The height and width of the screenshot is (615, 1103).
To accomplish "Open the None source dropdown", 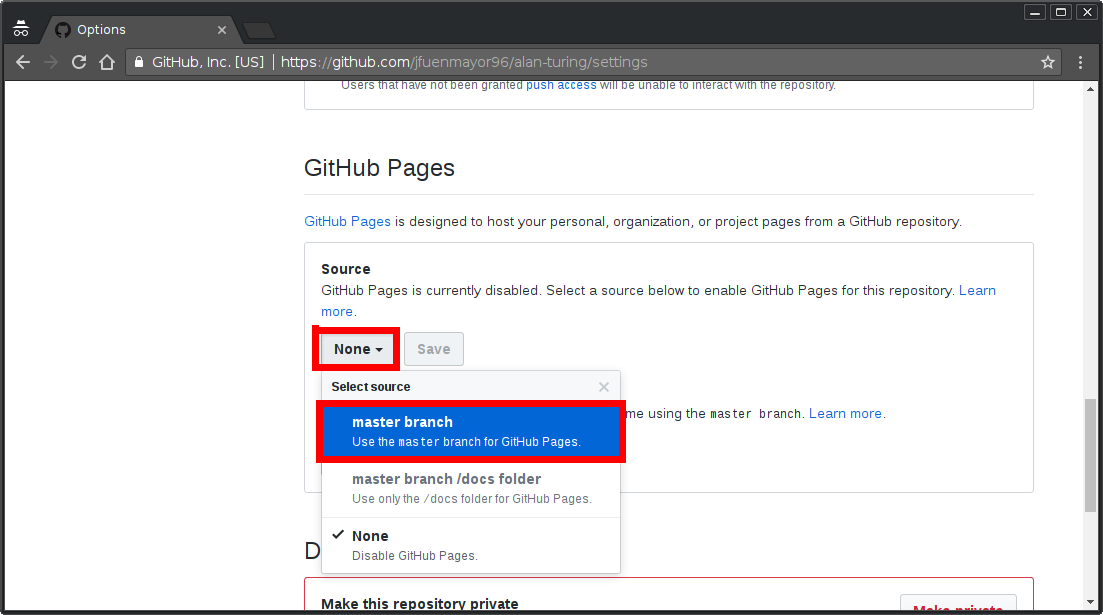I will click(x=357, y=349).
